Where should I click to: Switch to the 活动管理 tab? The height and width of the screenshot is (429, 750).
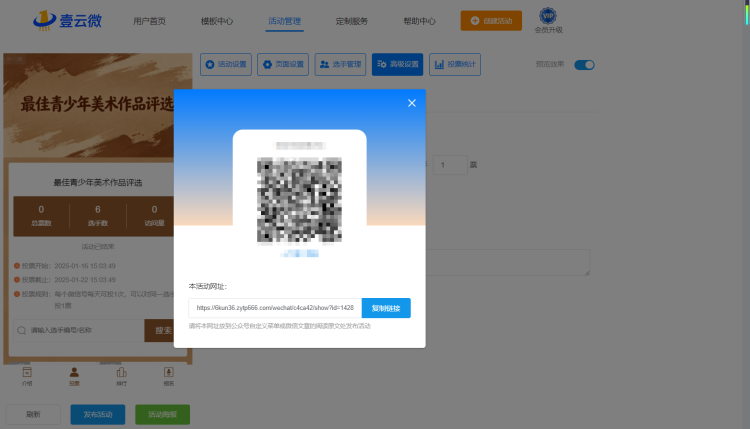(284, 21)
